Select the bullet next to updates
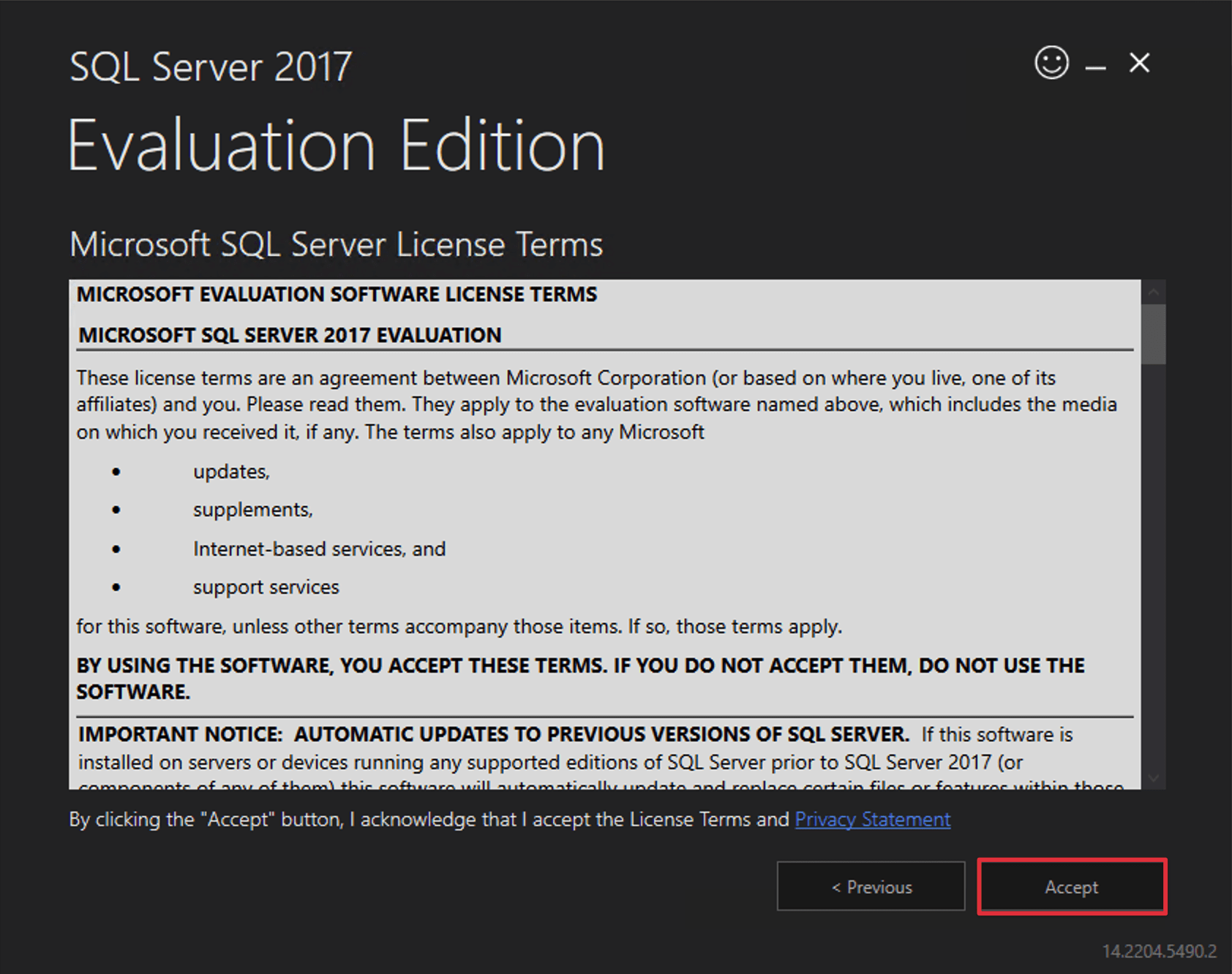This screenshot has width=1232, height=974. pos(115,472)
